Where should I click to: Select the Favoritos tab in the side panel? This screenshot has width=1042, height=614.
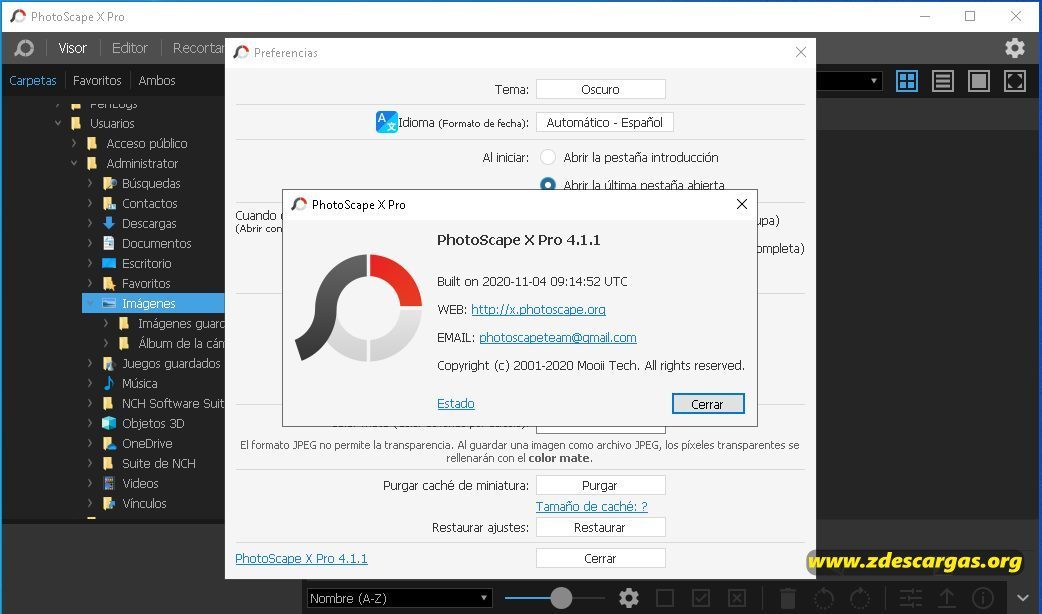(x=97, y=80)
